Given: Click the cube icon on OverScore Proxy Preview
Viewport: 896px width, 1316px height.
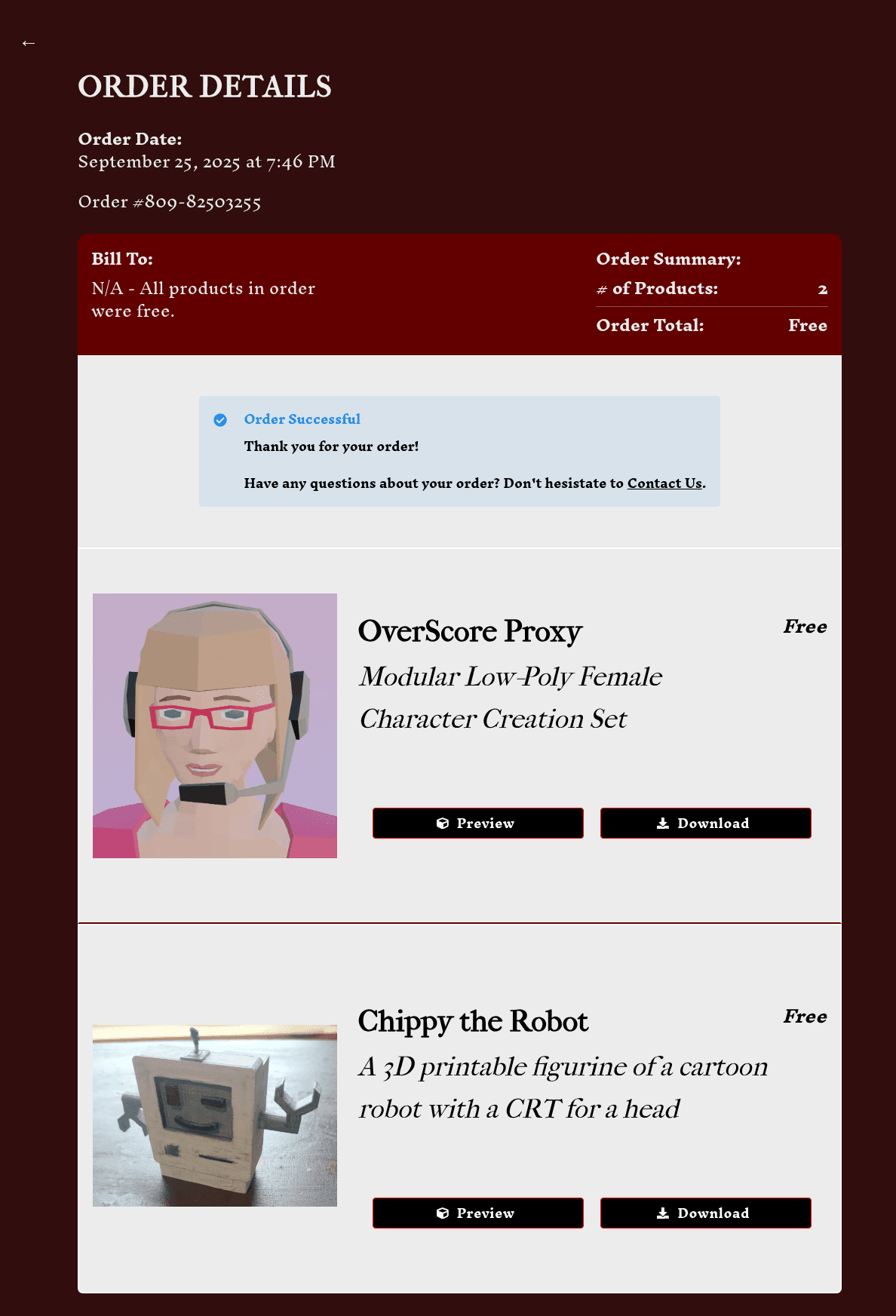Looking at the screenshot, I should [443, 824].
